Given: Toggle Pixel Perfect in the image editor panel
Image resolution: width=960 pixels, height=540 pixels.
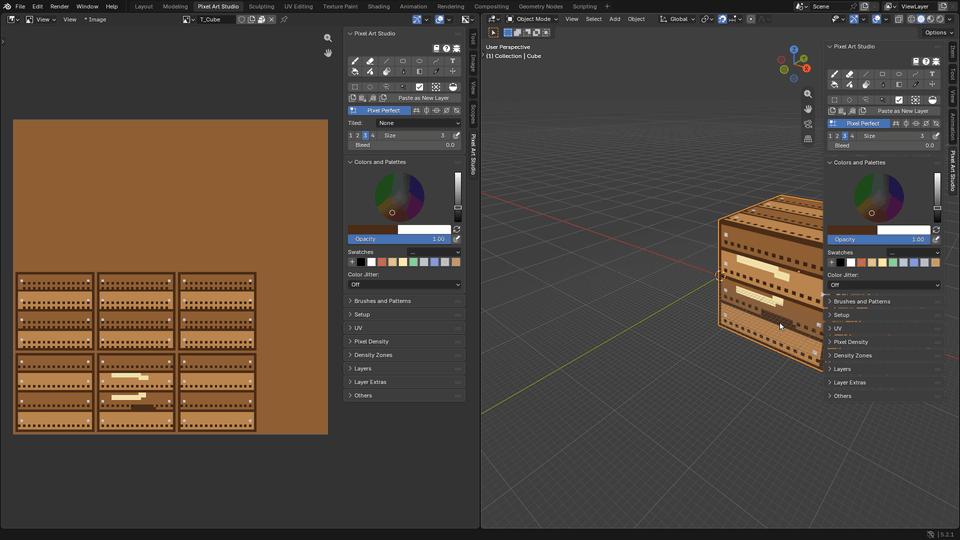Looking at the screenshot, I should point(380,111).
